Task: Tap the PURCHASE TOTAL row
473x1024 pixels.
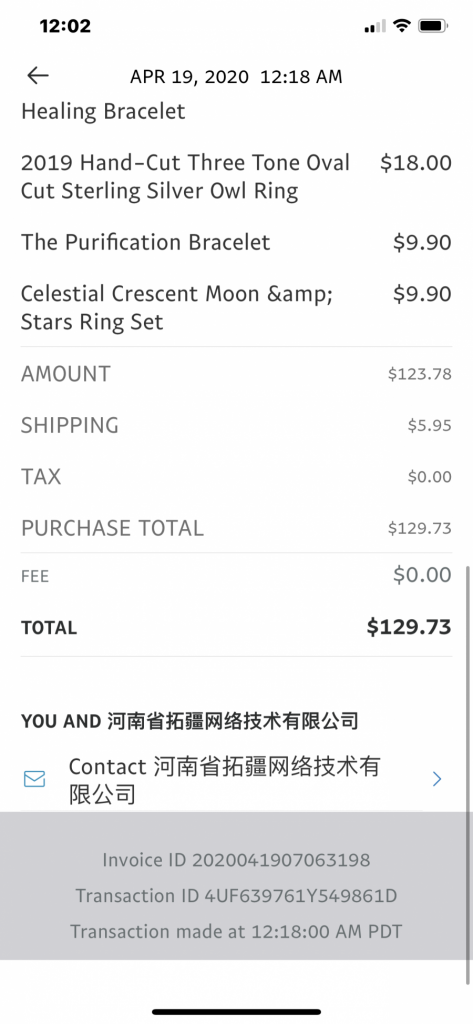Action: click(236, 528)
